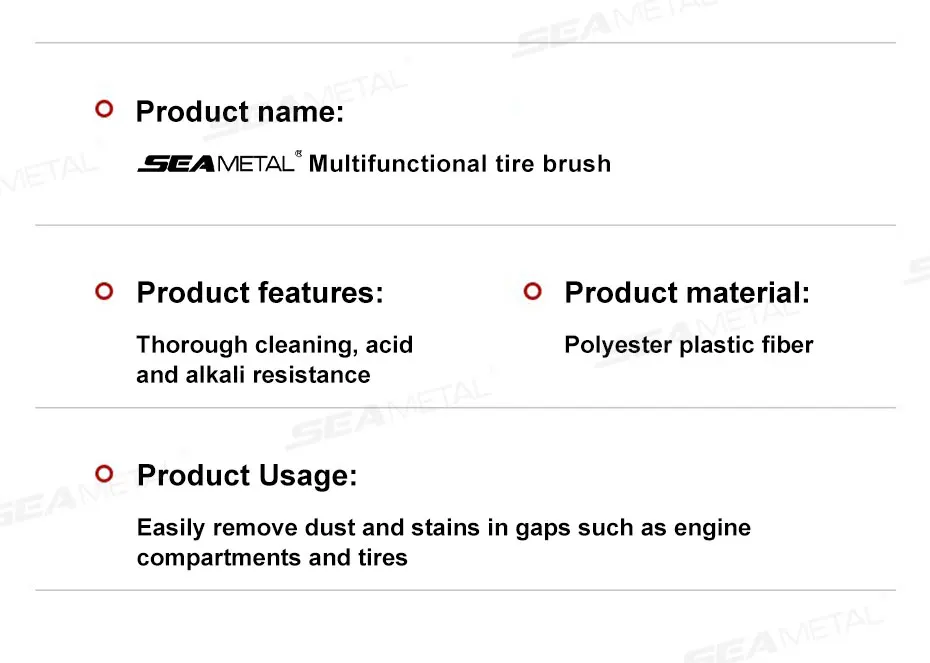Image resolution: width=930 pixels, height=663 pixels.
Task: Click the Polyester plastic fiber text
Action: [689, 345]
